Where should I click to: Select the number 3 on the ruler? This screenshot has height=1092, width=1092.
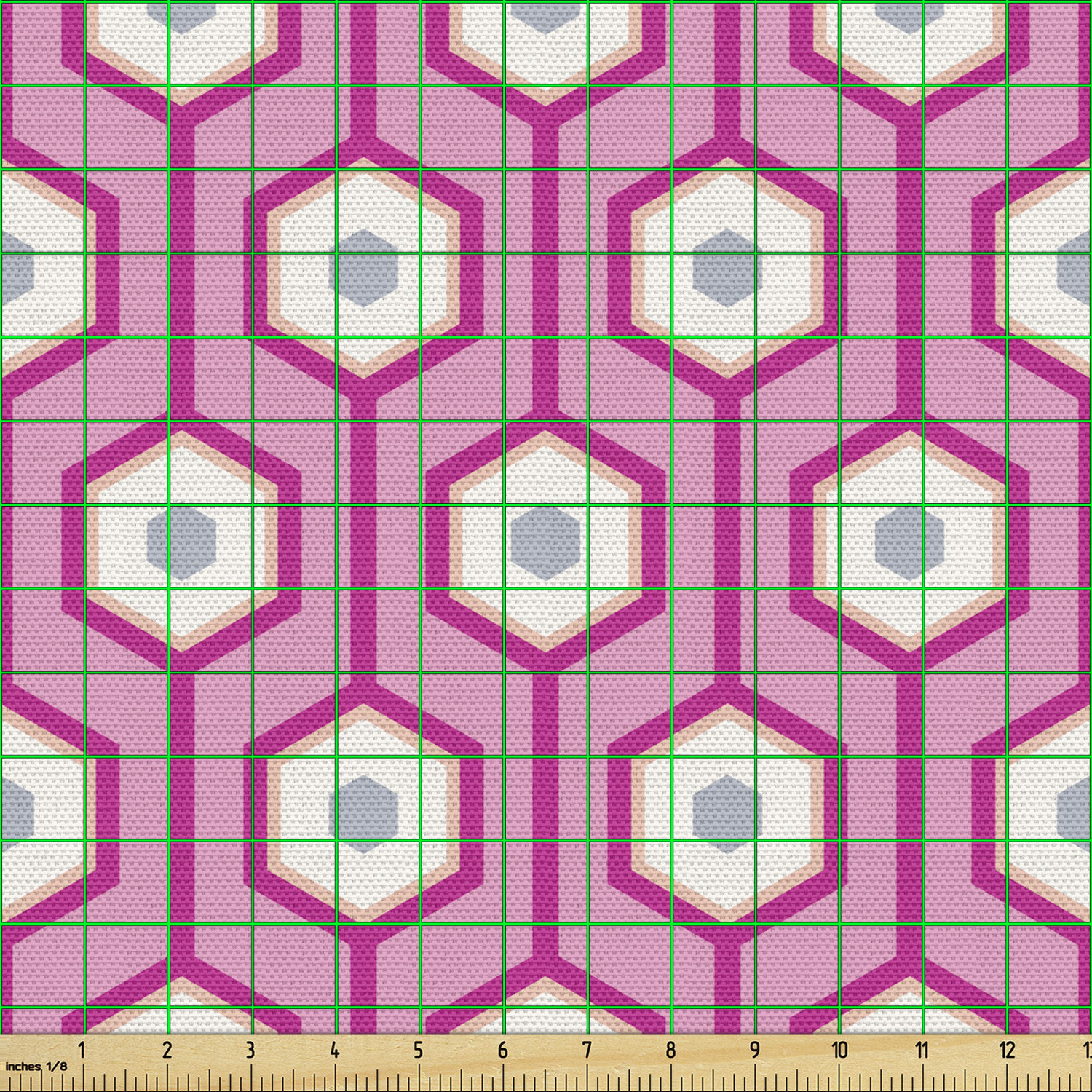coord(250,1050)
